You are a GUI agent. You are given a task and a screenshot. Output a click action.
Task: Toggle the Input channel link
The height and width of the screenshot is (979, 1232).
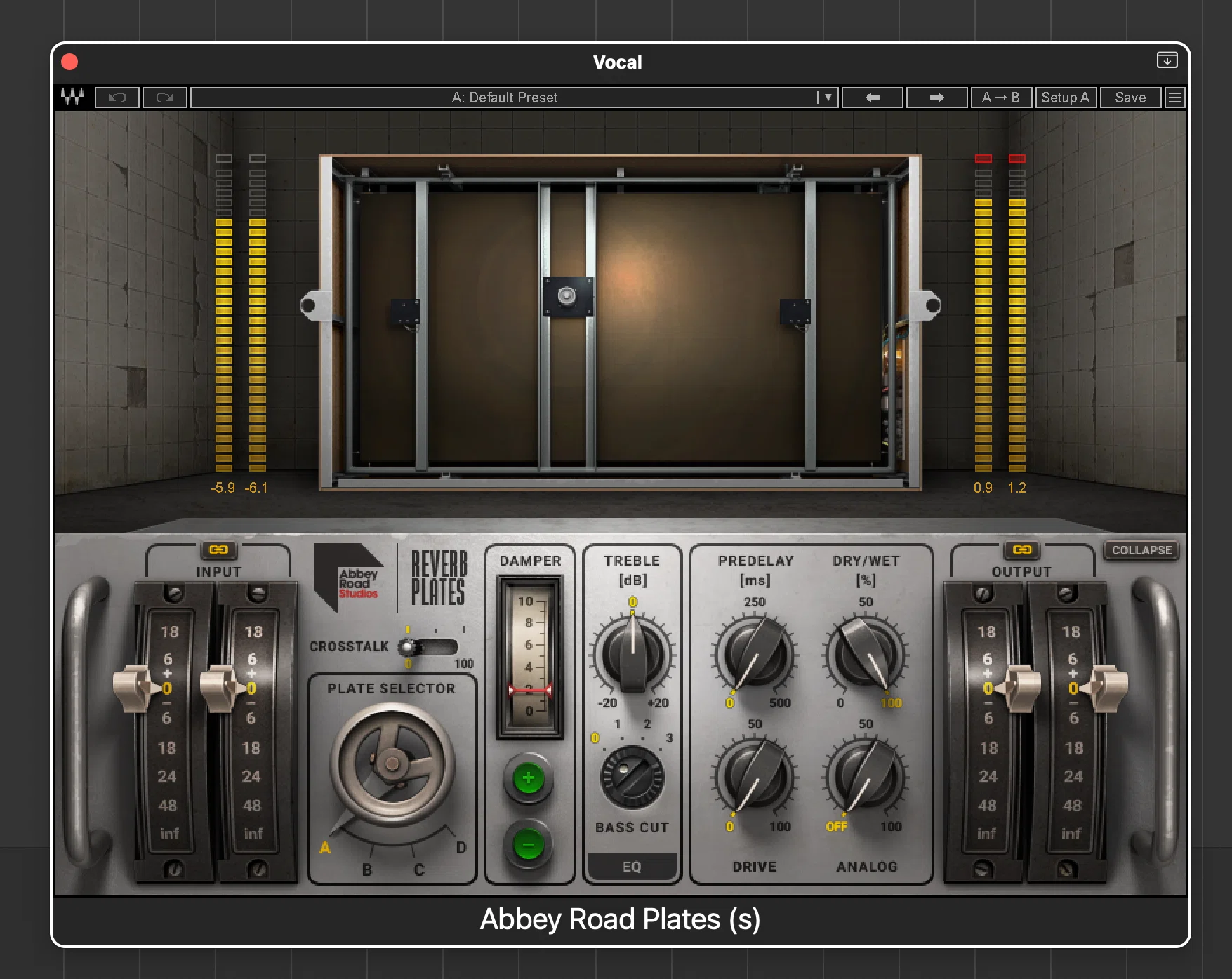[218, 550]
